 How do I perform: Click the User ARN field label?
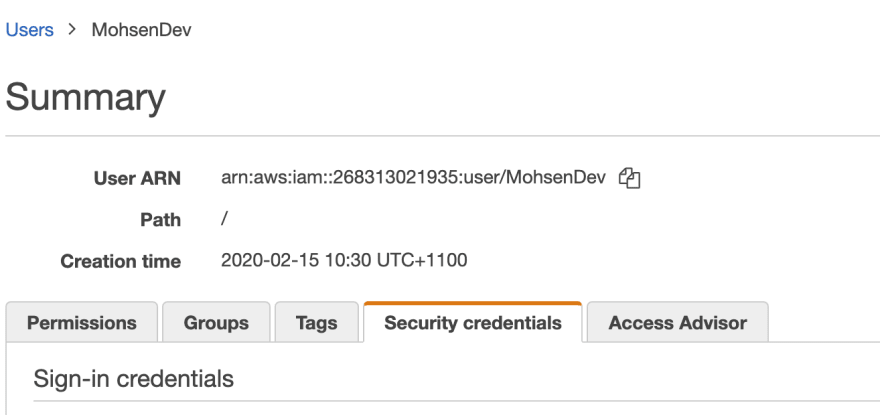pos(138,179)
